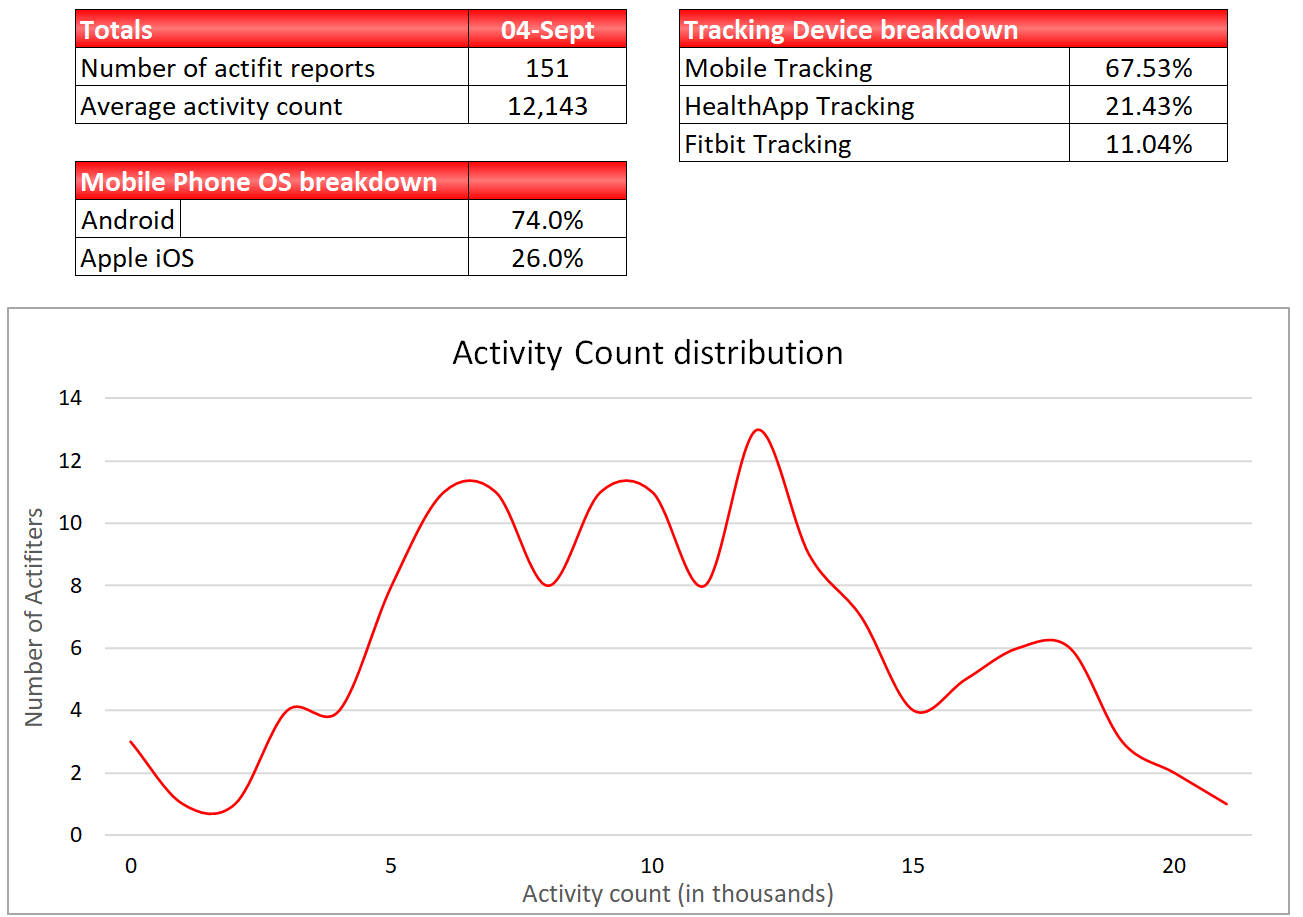Screen dimensions: 1303x917
Task: Click the red line's highest peak
Action: coord(758,430)
